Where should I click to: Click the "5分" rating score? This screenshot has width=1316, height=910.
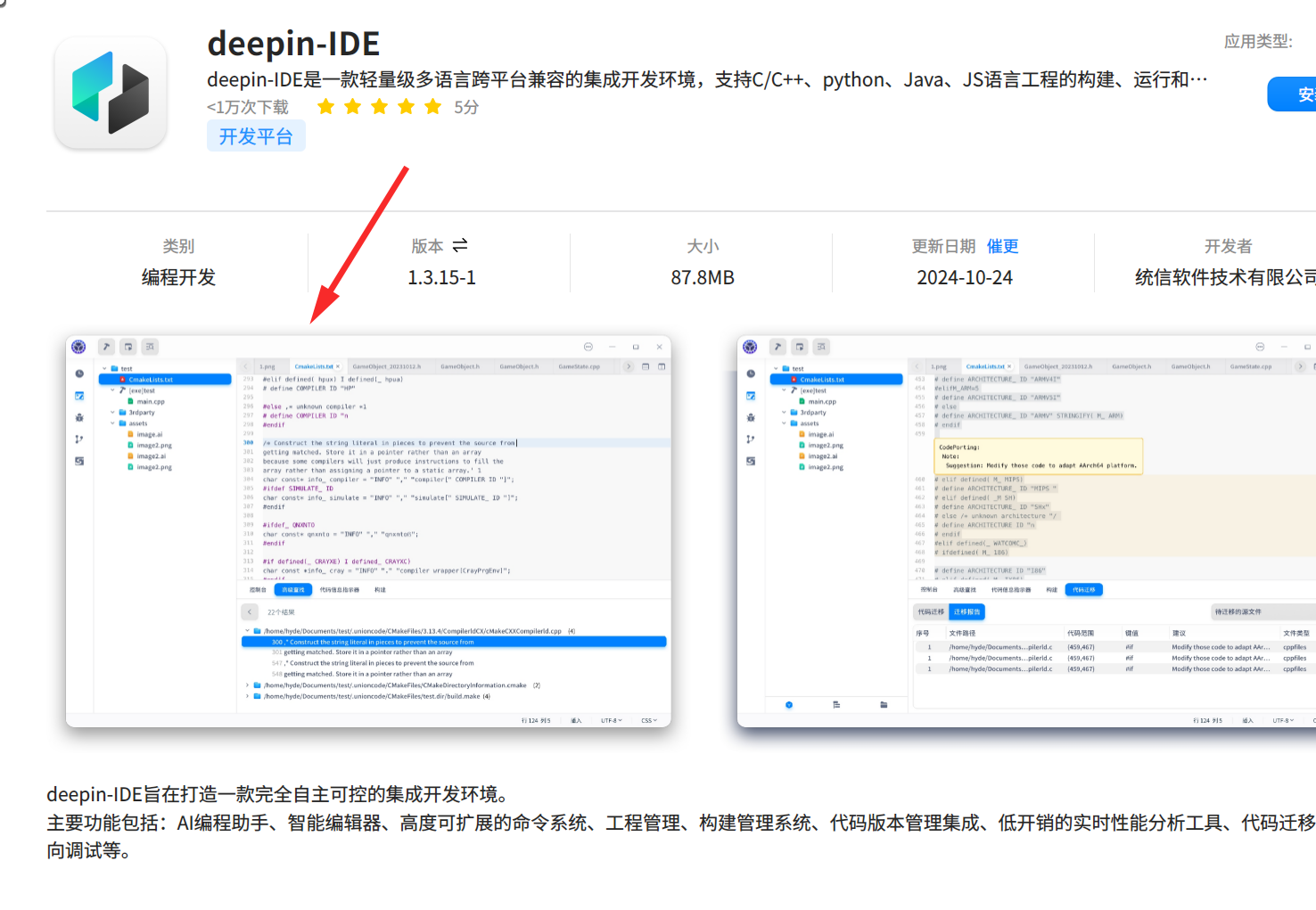point(466,107)
